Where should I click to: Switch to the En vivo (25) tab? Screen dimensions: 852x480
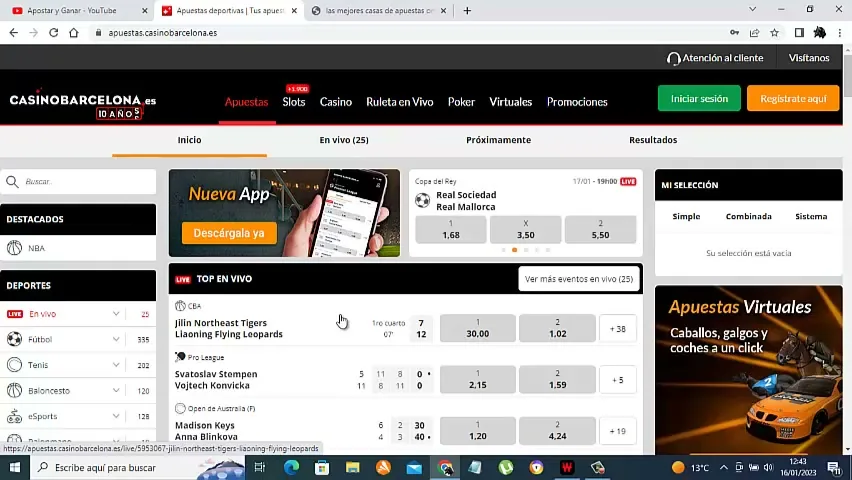[344, 140]
